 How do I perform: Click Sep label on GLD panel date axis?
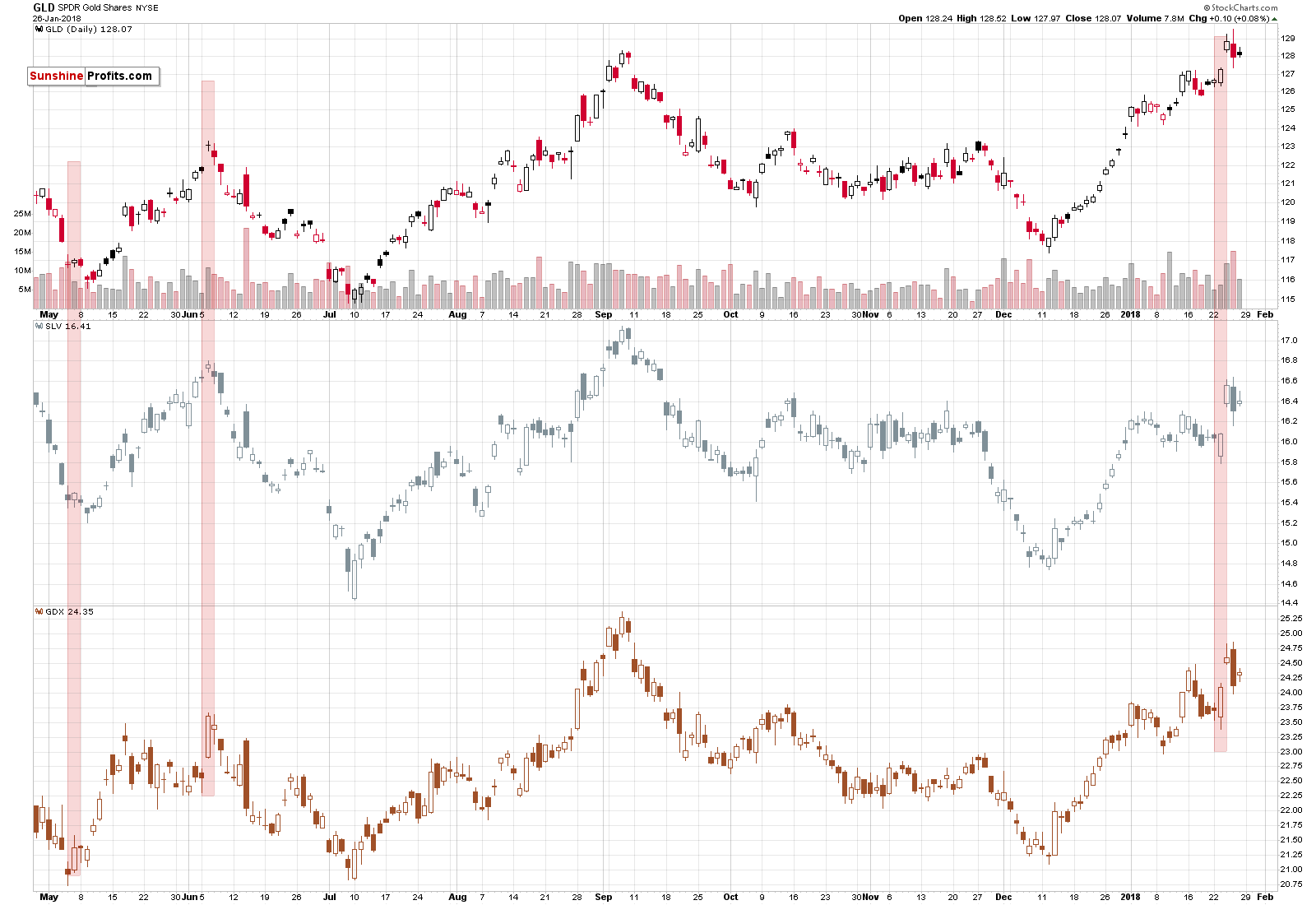pyautogui.click(x=604, y=314)
